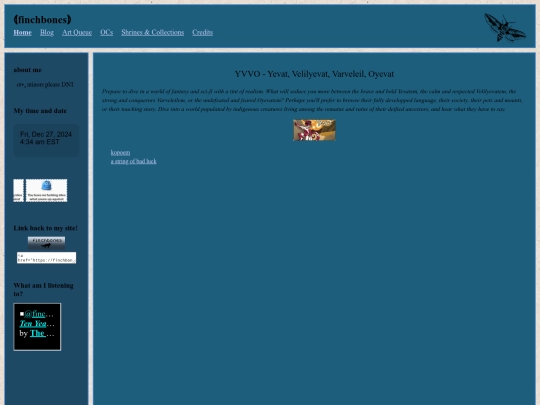Navigate to the OCs page
Viewport: 540px width, 405px height.
coord(106,32)
